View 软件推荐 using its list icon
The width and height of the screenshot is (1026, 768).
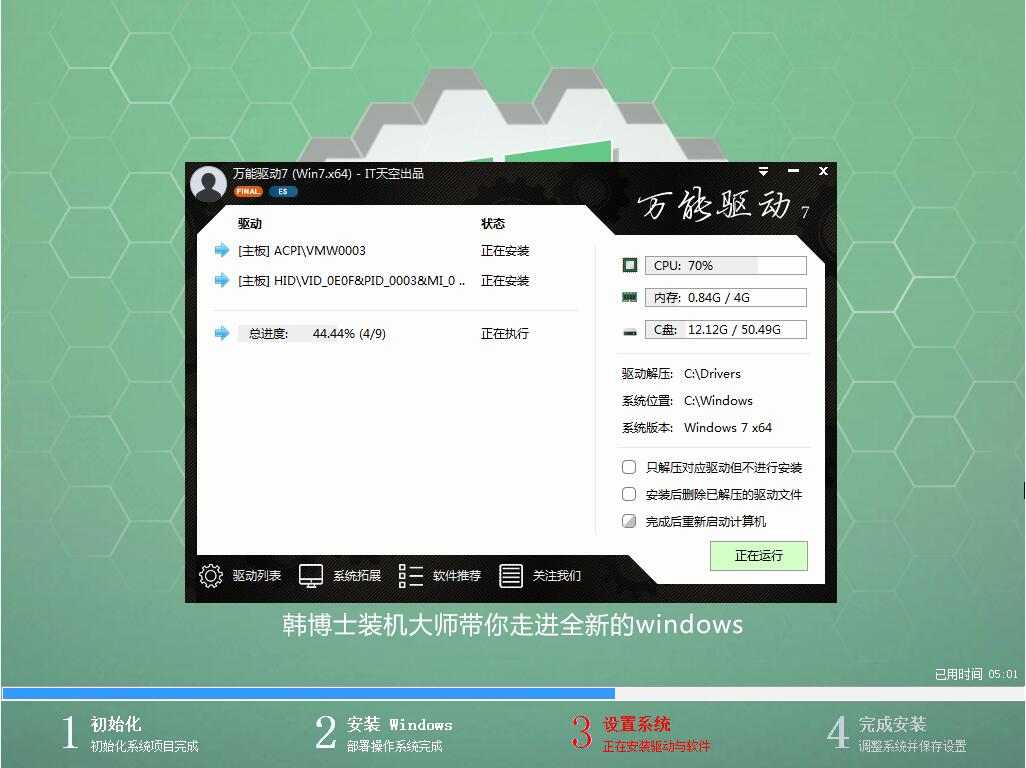click(x=410, y=576)
